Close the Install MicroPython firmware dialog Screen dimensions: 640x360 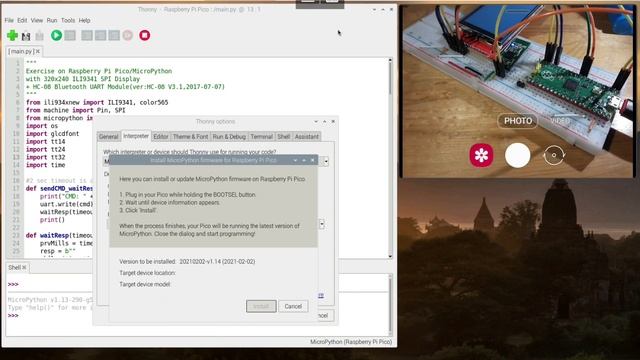[313, 160]
